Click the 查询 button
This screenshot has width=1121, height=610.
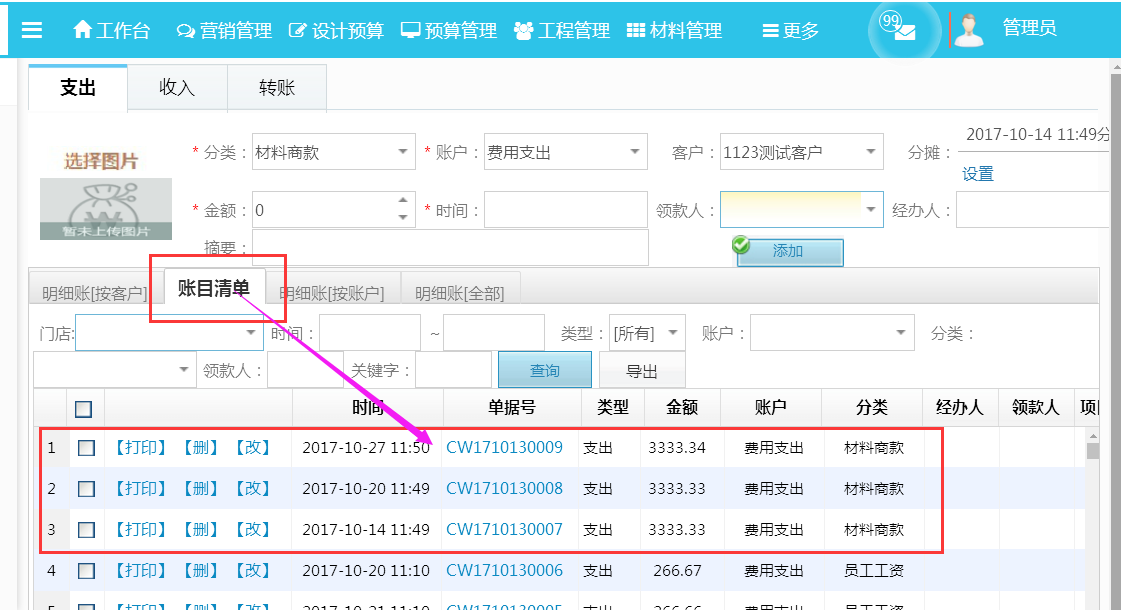point(544,371)
